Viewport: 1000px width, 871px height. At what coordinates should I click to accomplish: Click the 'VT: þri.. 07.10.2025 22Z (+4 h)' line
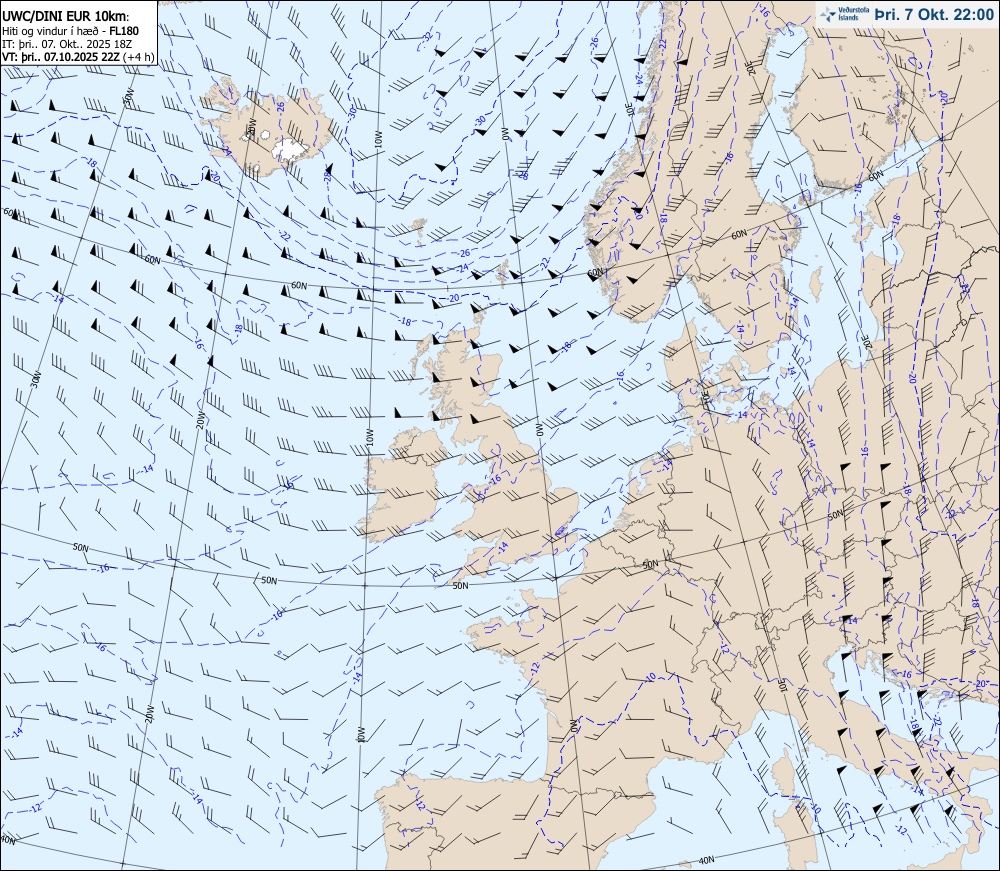click(x=77, y=56)
